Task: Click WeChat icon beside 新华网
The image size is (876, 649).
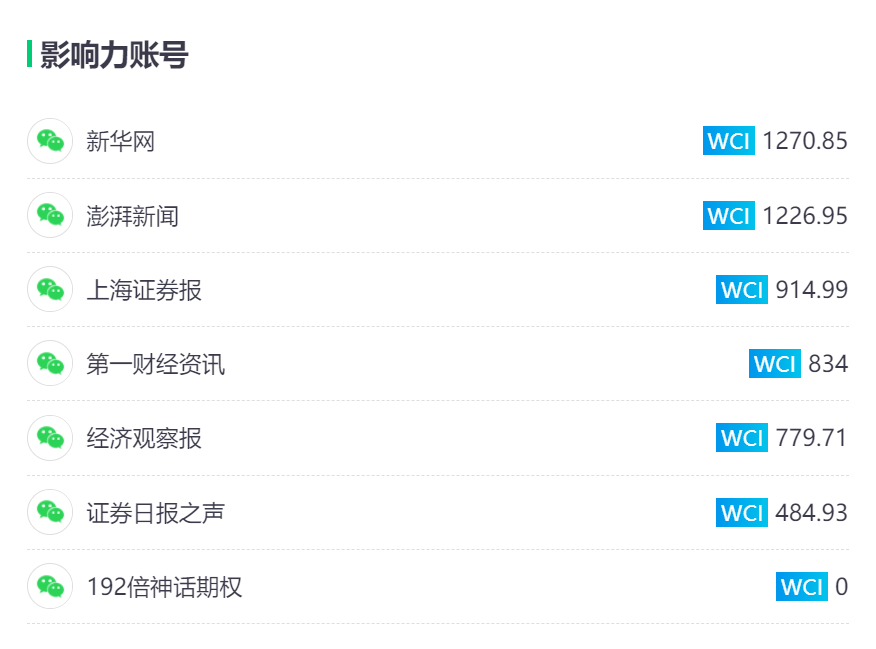Action: [50, 141]
